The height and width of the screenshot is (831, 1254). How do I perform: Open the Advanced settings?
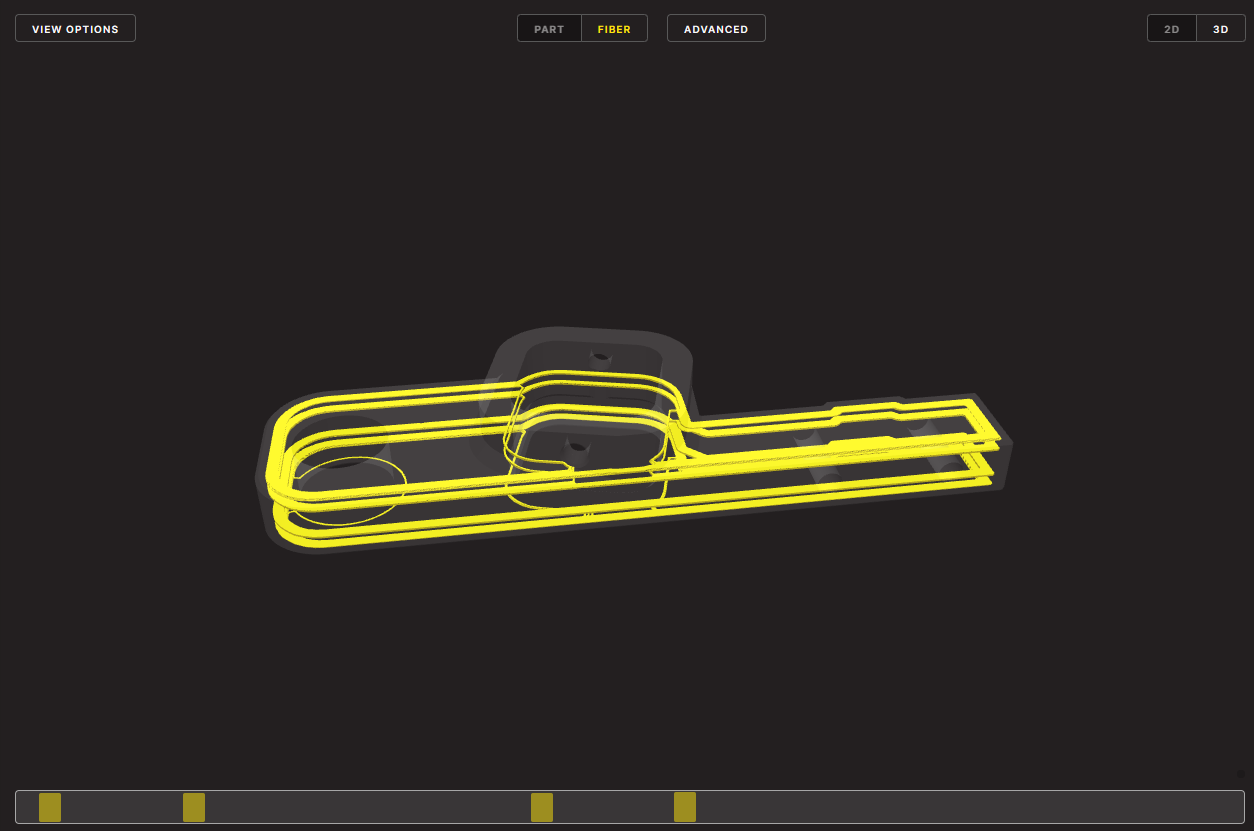click(x=716, y=28)
